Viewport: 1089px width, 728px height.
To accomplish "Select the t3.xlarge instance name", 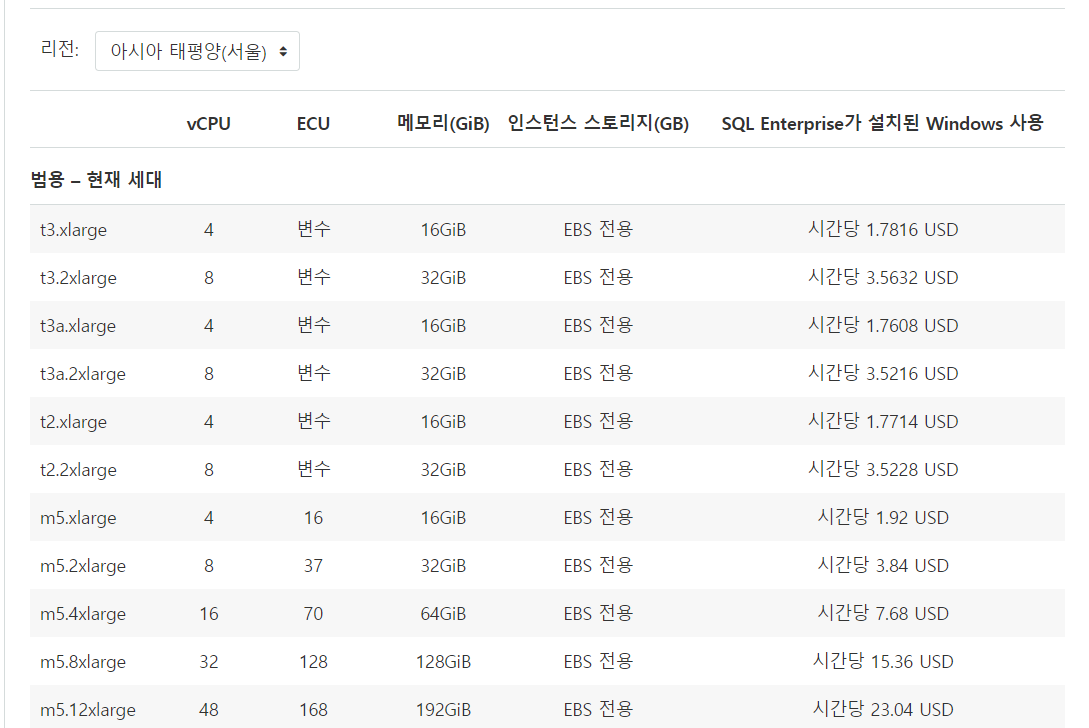I will pyautogui.click(x=73, y=230).
